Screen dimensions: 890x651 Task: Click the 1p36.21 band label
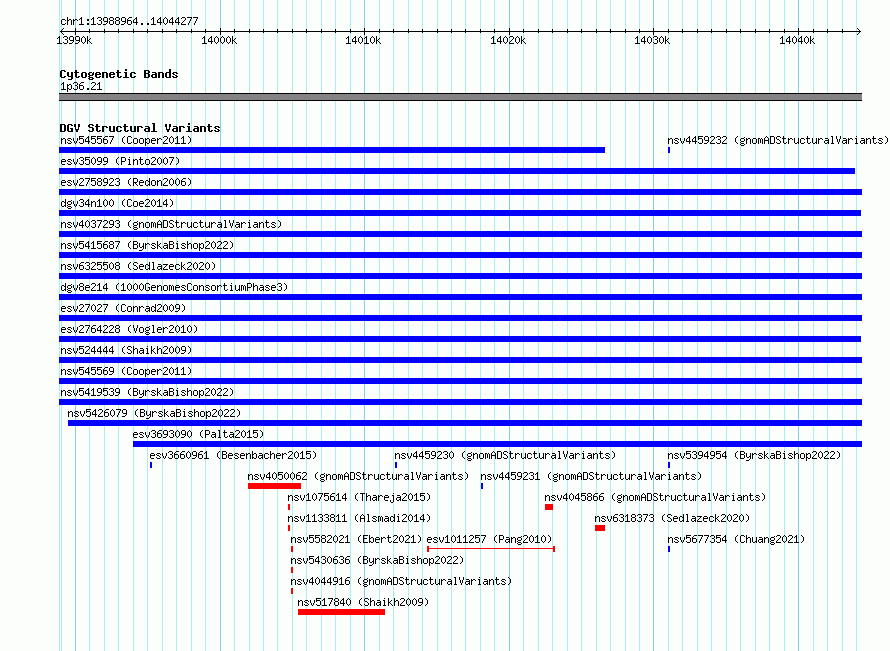pyautogui.click(x=81, y=86)
